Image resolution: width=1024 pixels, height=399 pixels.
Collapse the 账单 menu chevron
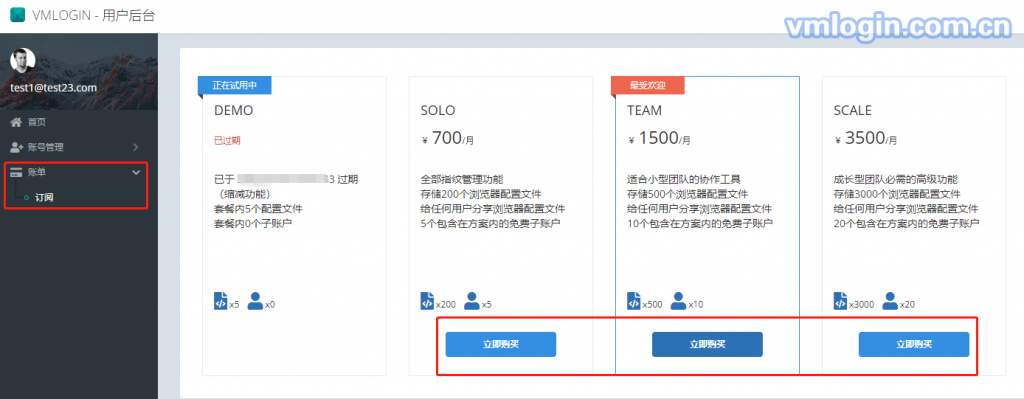click(136, 172)
